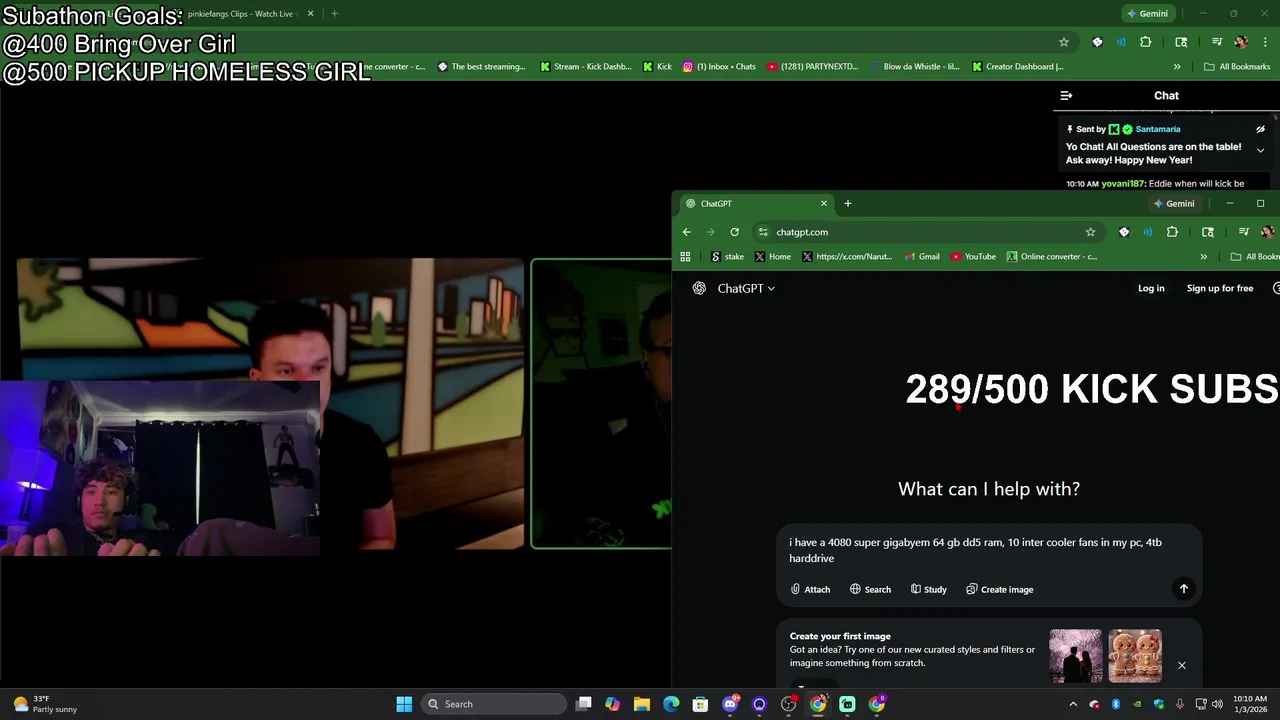Open the weather widget showing 33°F
The width and height of the screenshot is (1280, 720).
click(46, 704)
